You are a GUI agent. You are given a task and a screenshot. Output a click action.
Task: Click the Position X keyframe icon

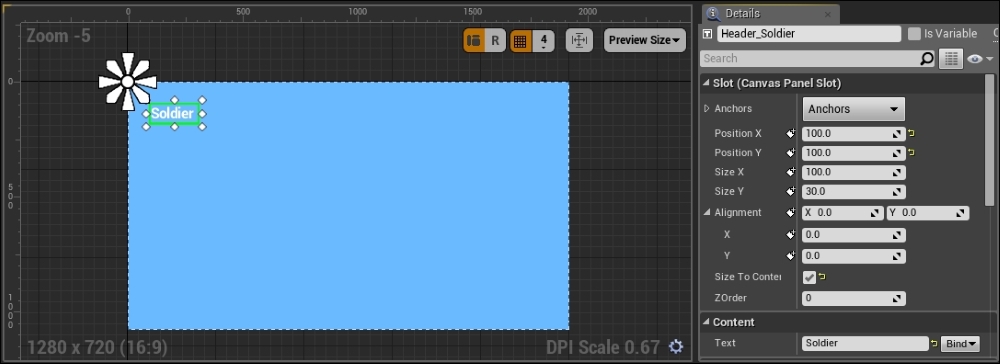(790, 134)
